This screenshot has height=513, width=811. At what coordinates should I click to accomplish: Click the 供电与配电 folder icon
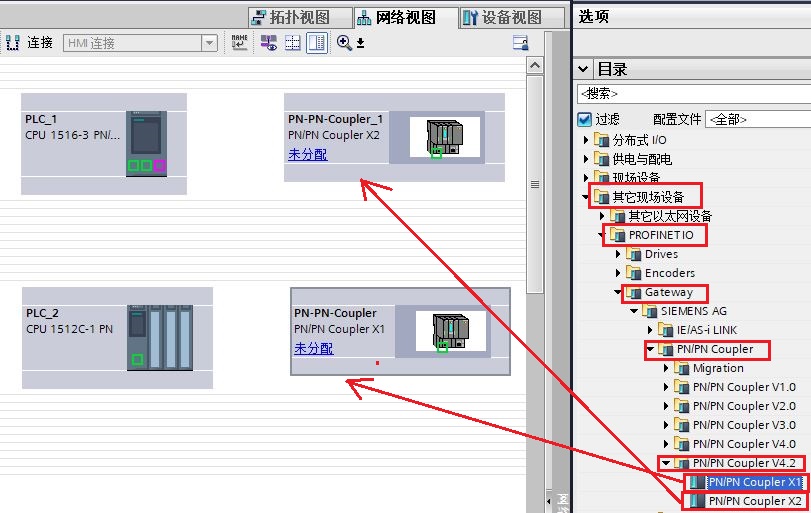[602, 159]
